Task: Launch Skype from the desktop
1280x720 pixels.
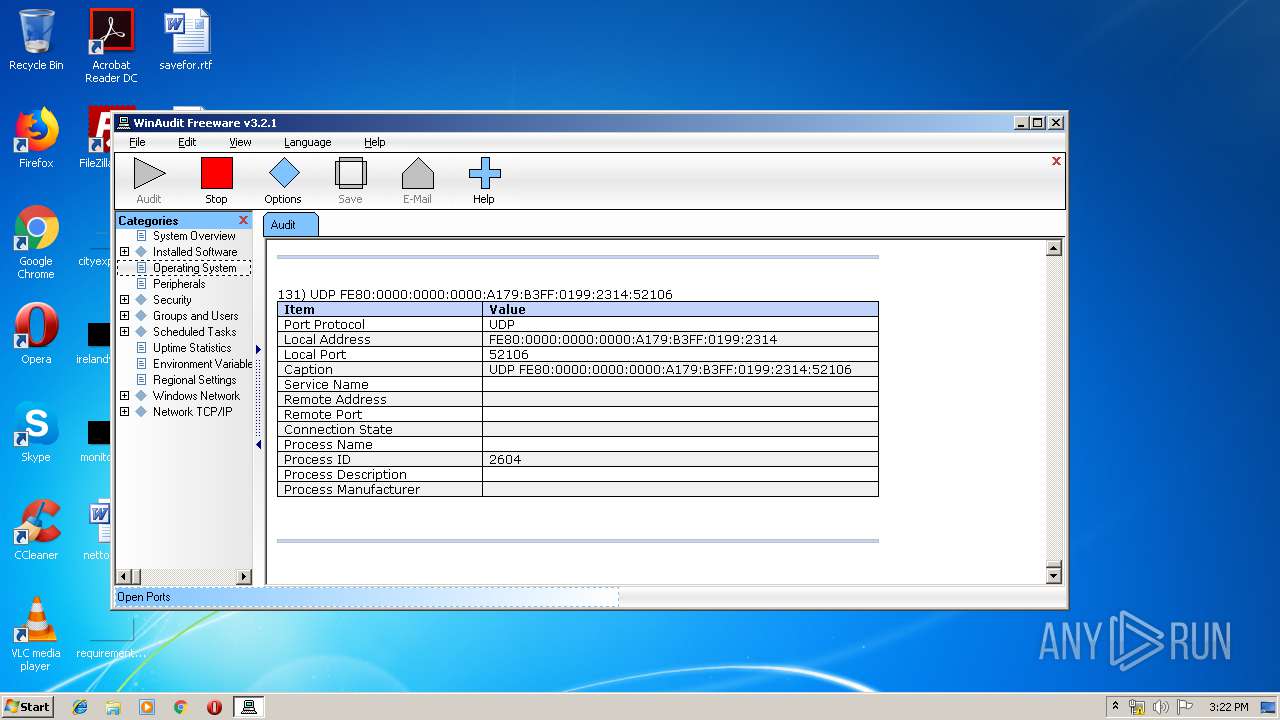Action: (x=36, y=432)
